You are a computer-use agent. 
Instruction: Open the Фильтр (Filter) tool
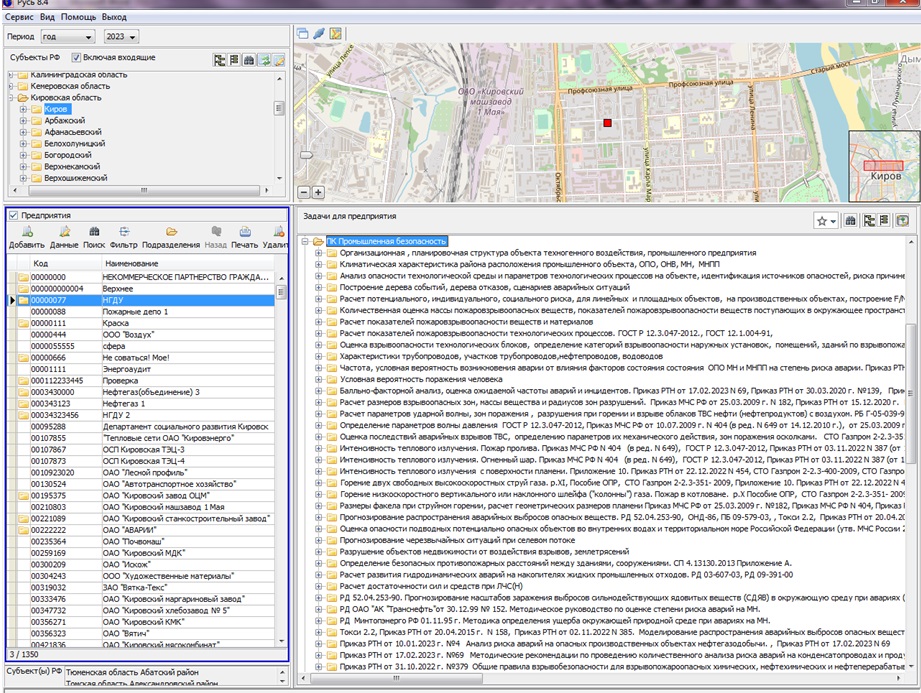click(x=124, y=233)
